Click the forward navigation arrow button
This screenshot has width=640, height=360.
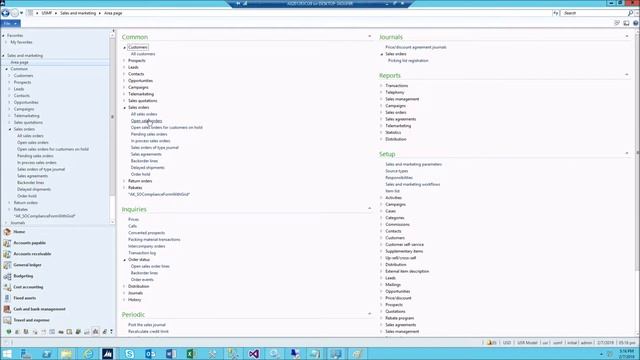[x=15, y=13]
